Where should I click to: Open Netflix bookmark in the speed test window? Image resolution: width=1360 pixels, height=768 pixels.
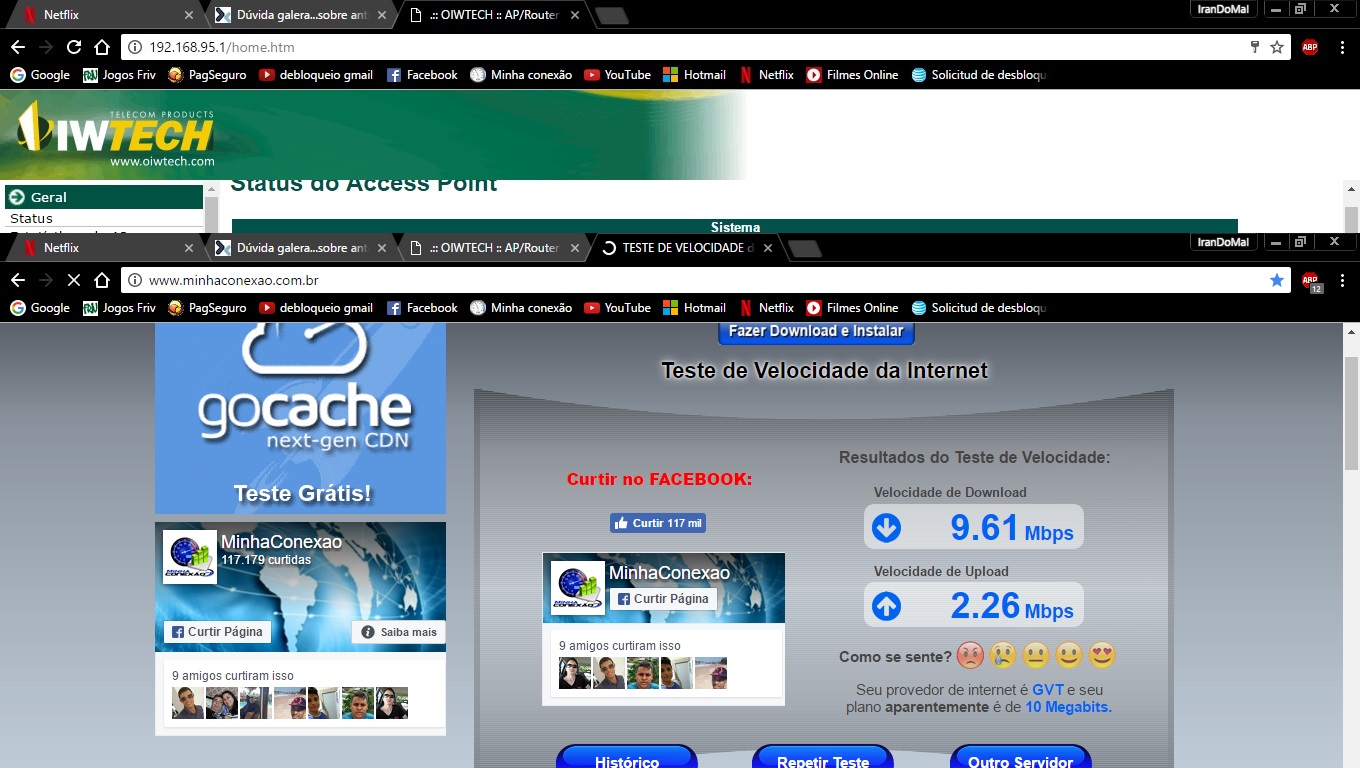[766, 308]
